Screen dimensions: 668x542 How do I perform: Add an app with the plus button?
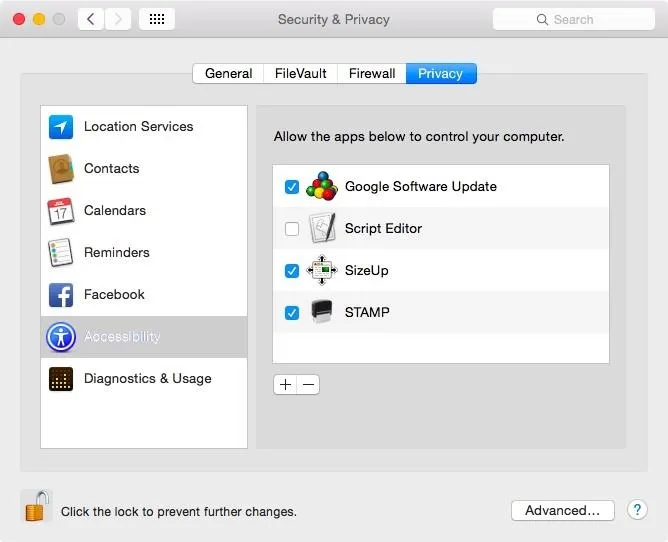pyautogui.click(x=285, y=385)
